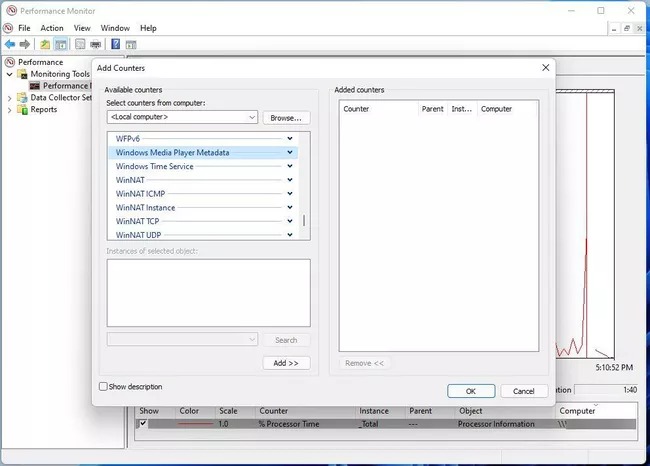Toggle Show/Hide Console Tree toolbar icon

click(x=61, y=44)
